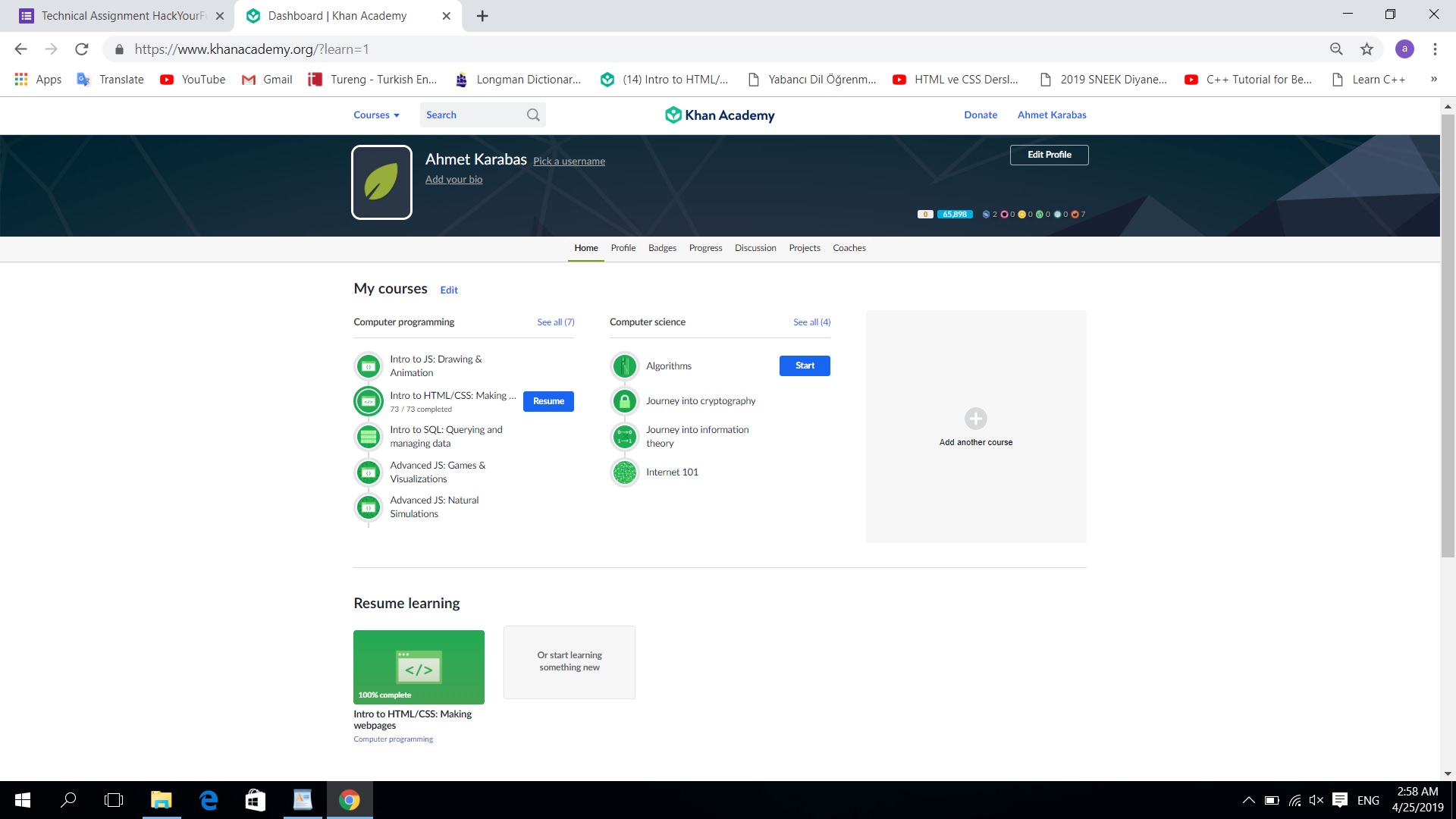Viewport: 1456px width, 819px height.
Task: Click the search magnifier icon in Khan Academy
Action: point(533,115)
